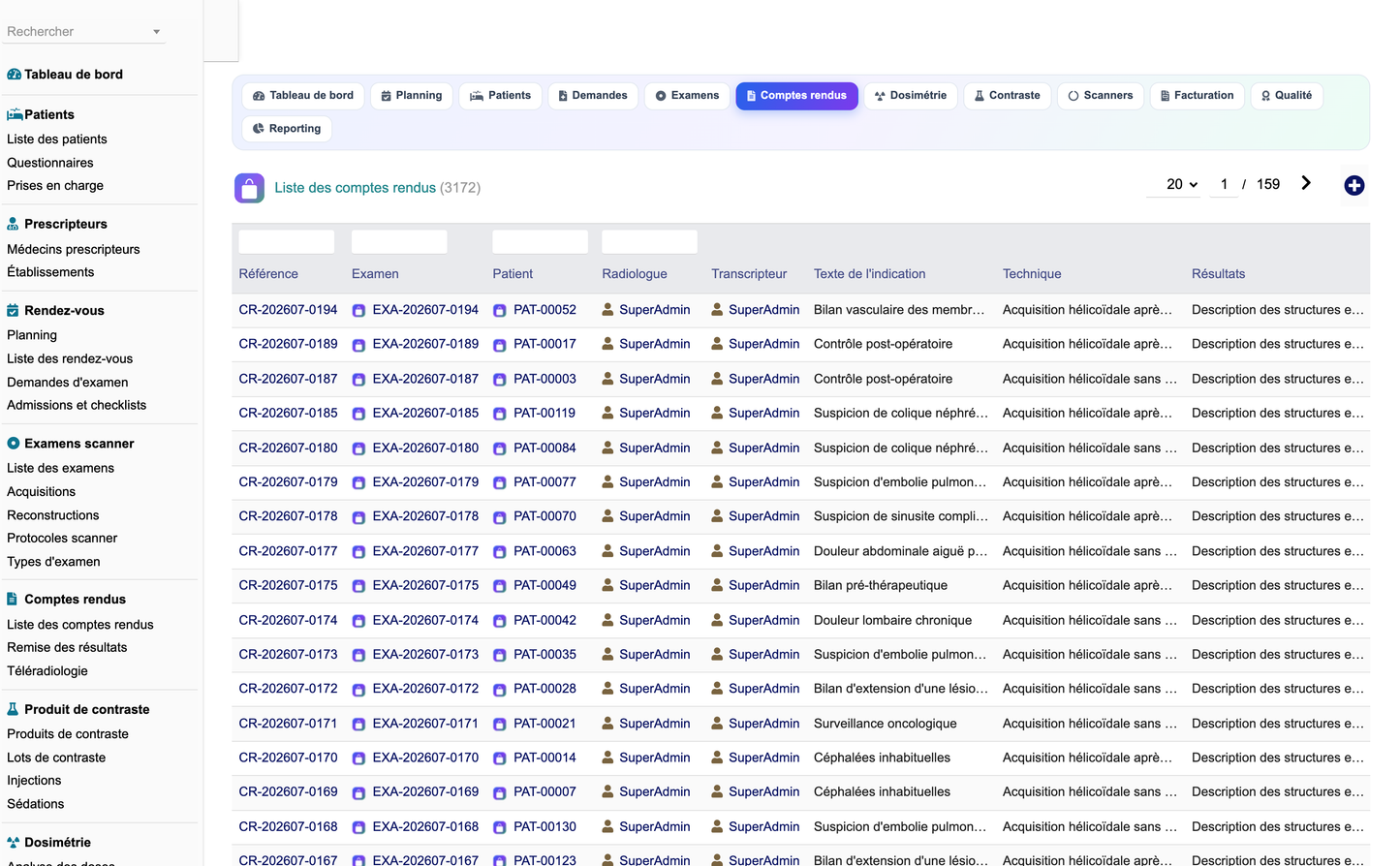Click exam icon beside EXA-202607-0175
Viewport: 1400px width, 866px height.
[358, 586]
